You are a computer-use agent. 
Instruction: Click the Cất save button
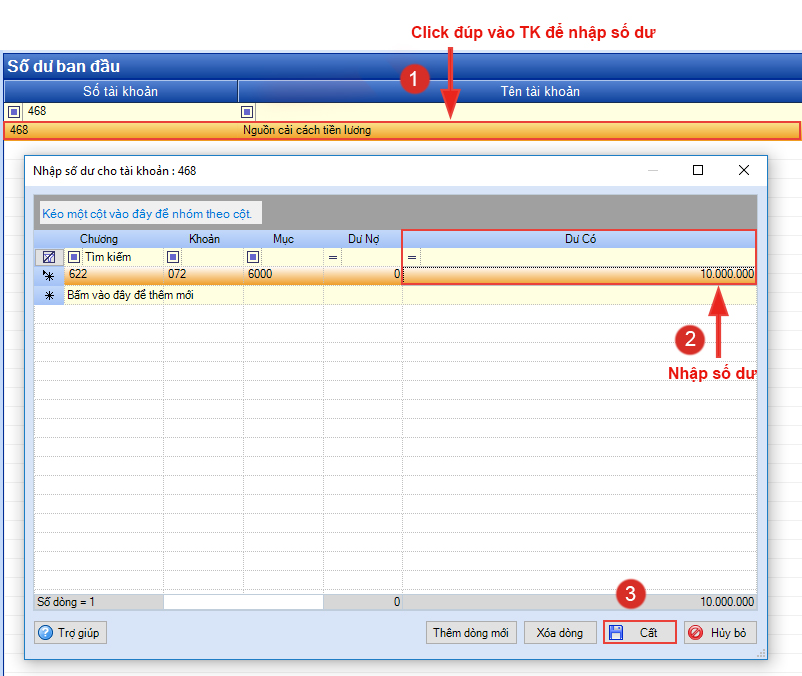pyautogui.click(x=639, y=633)
